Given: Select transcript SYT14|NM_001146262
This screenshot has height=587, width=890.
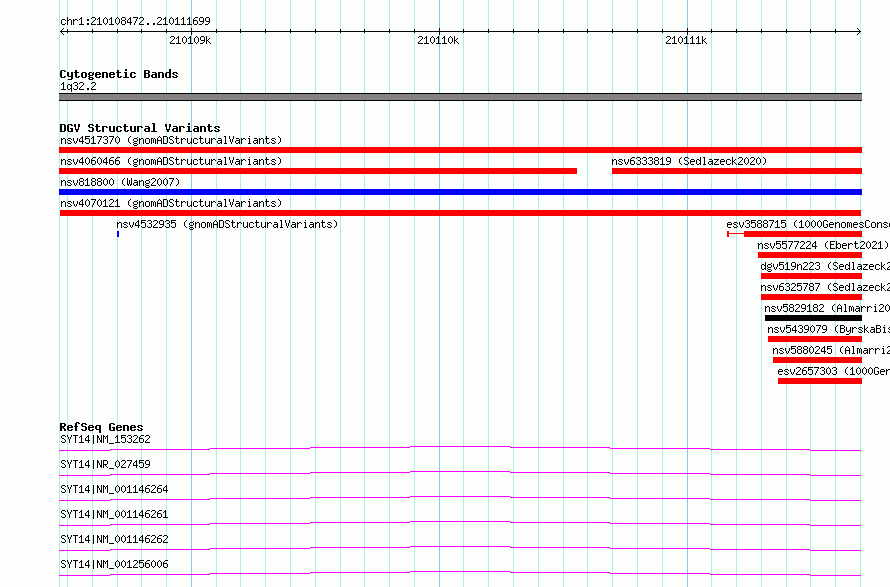Looking at the screenshot, I should click(114, 539).
